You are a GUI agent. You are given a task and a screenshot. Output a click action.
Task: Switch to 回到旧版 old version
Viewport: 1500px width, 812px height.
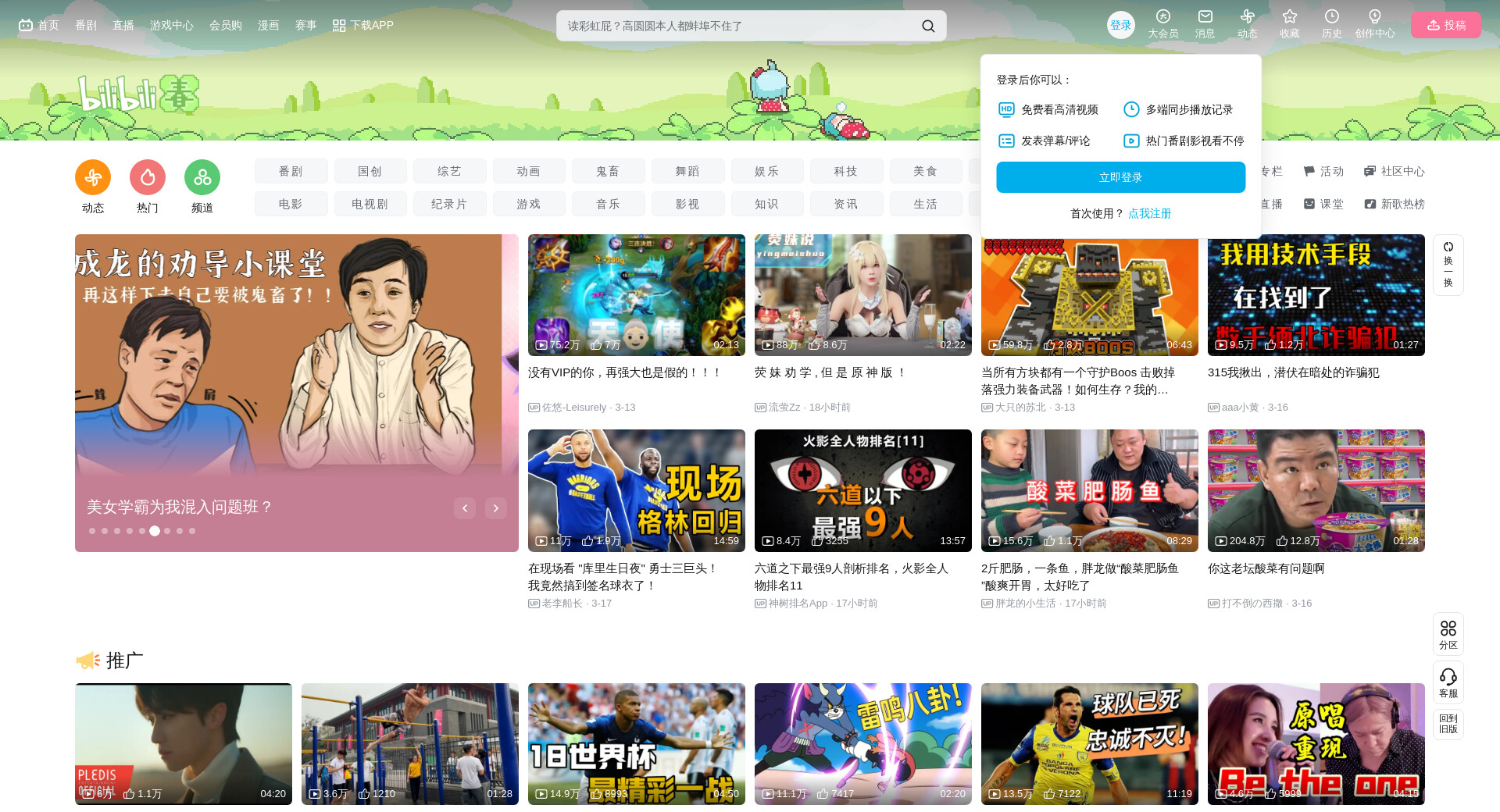[x=1448, y=724]
